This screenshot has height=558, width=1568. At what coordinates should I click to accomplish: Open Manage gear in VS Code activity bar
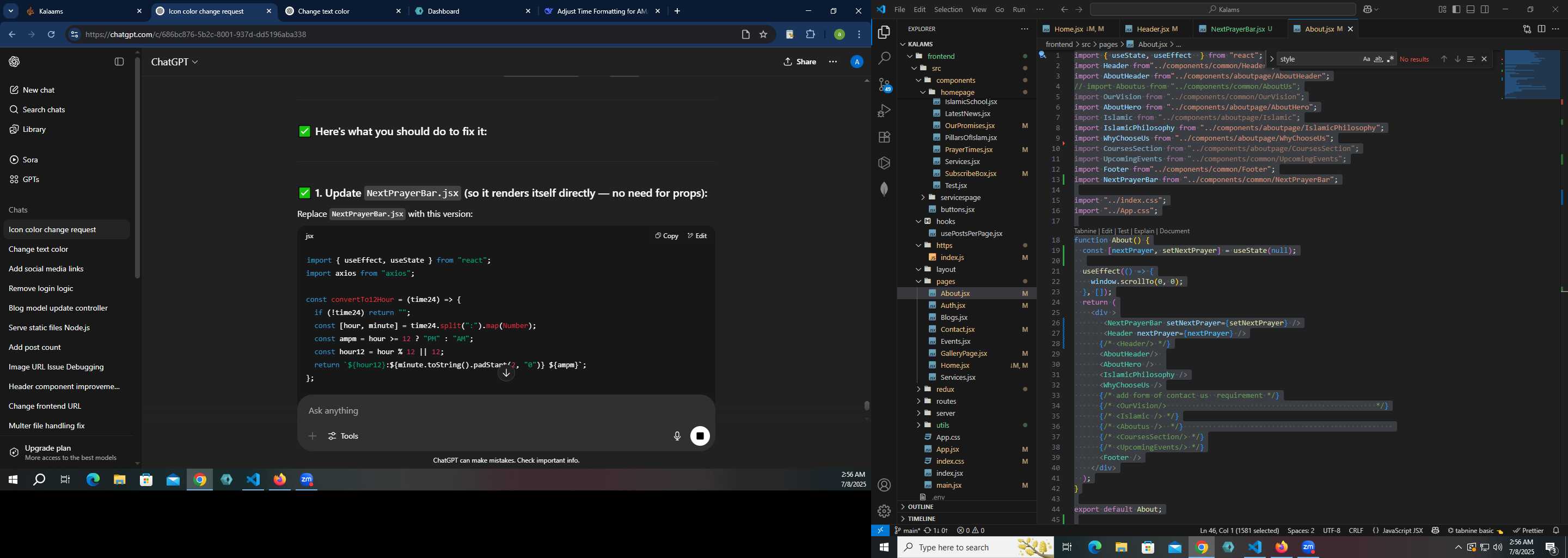884,511
